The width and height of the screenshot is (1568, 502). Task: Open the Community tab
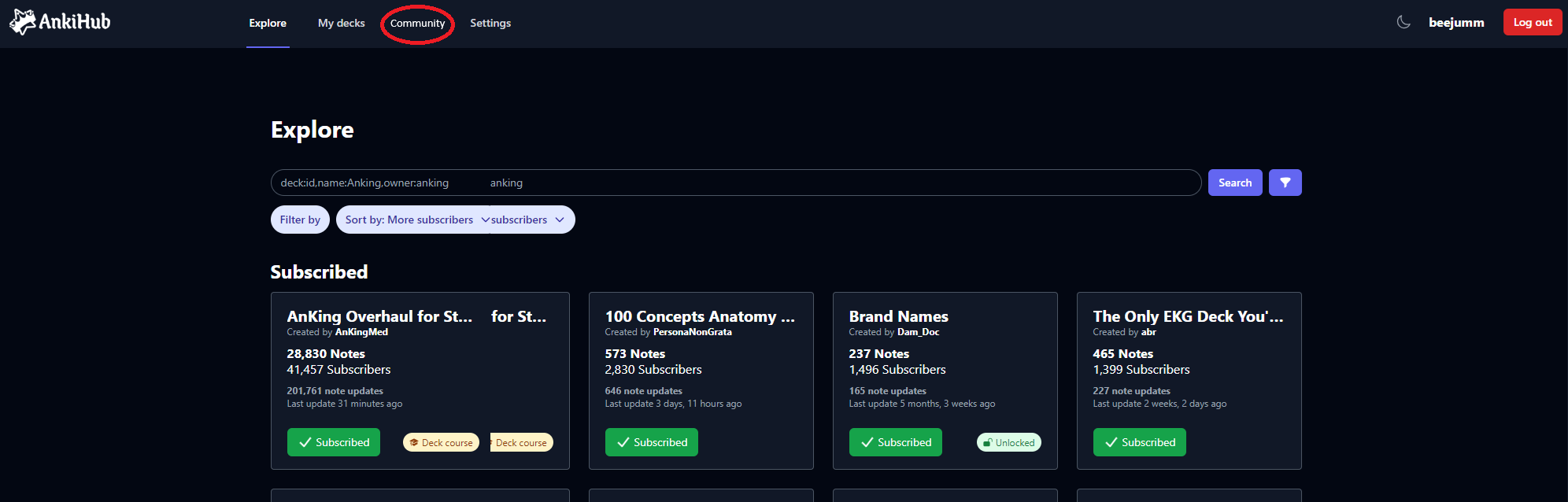[417, 23]
